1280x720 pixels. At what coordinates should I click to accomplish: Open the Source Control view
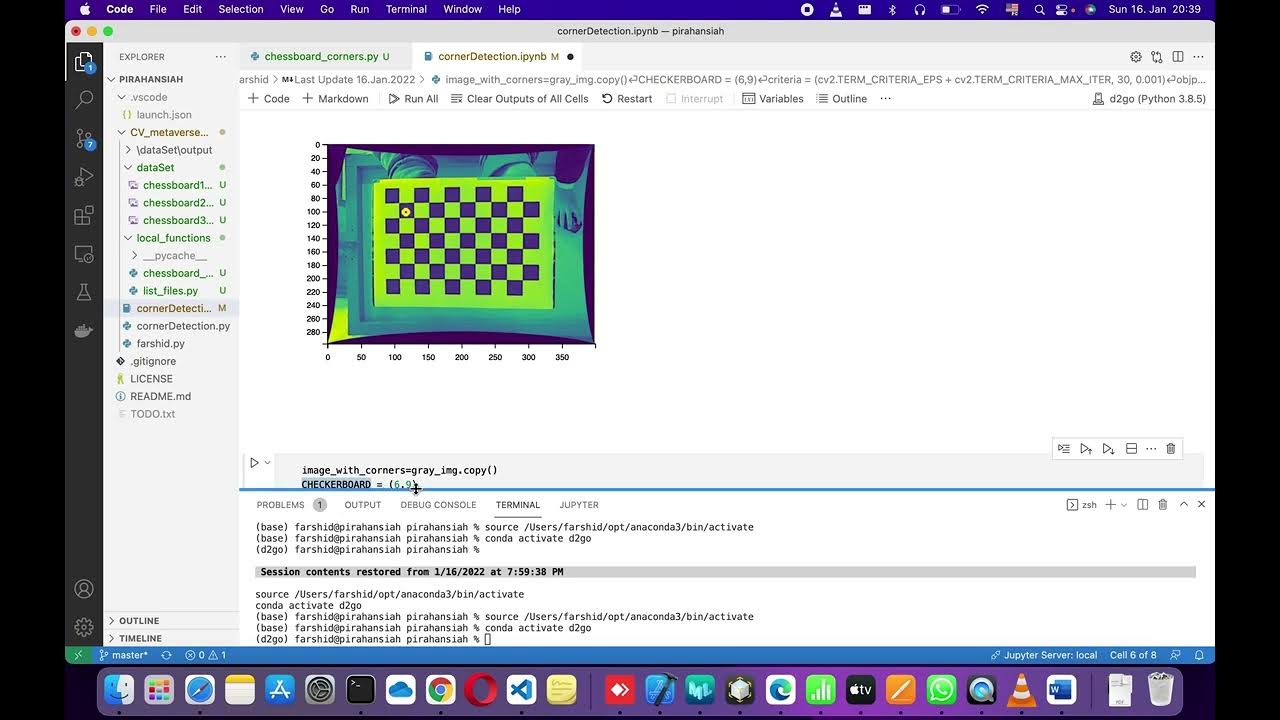84,139
